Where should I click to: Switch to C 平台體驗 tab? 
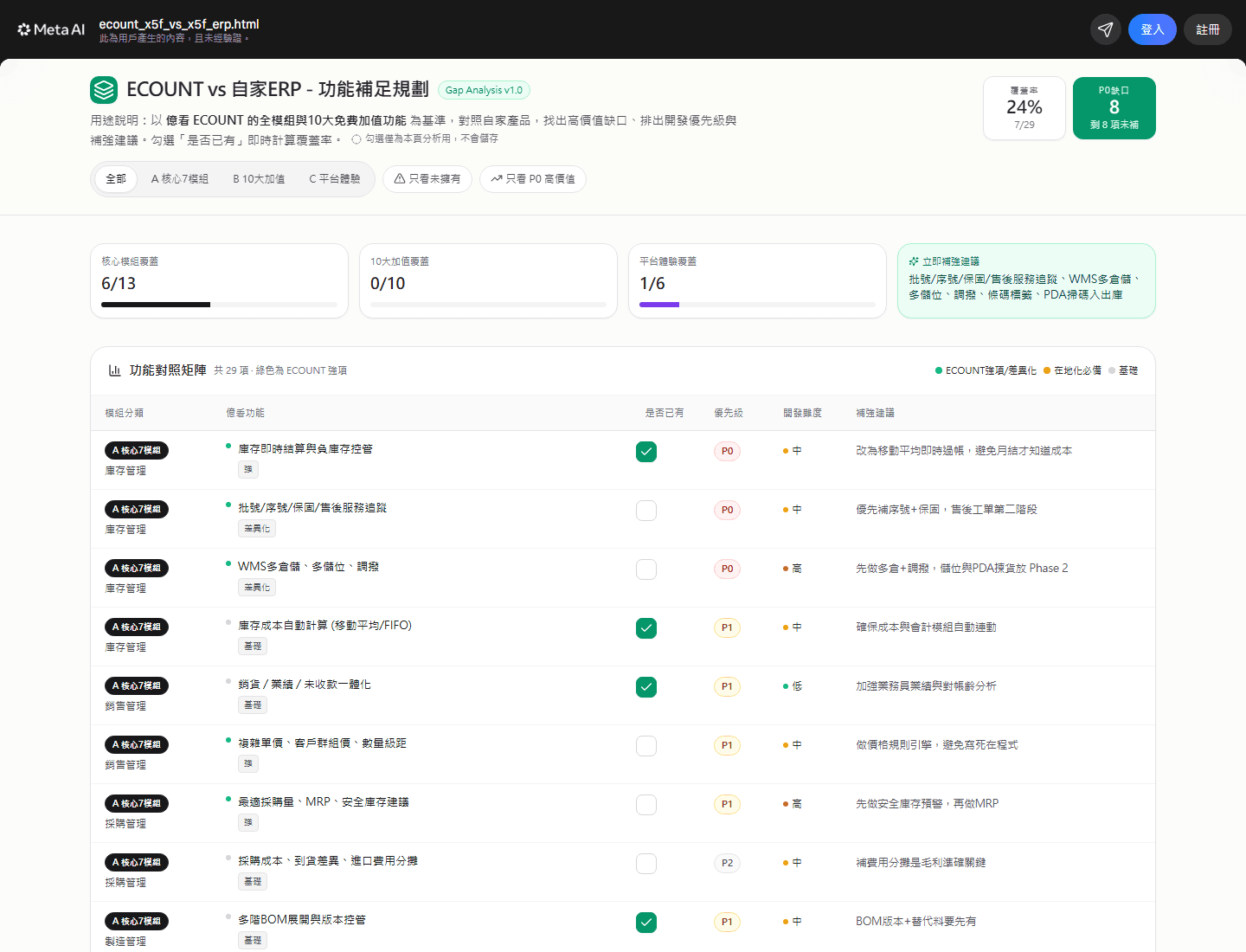(x=335, y=179)
